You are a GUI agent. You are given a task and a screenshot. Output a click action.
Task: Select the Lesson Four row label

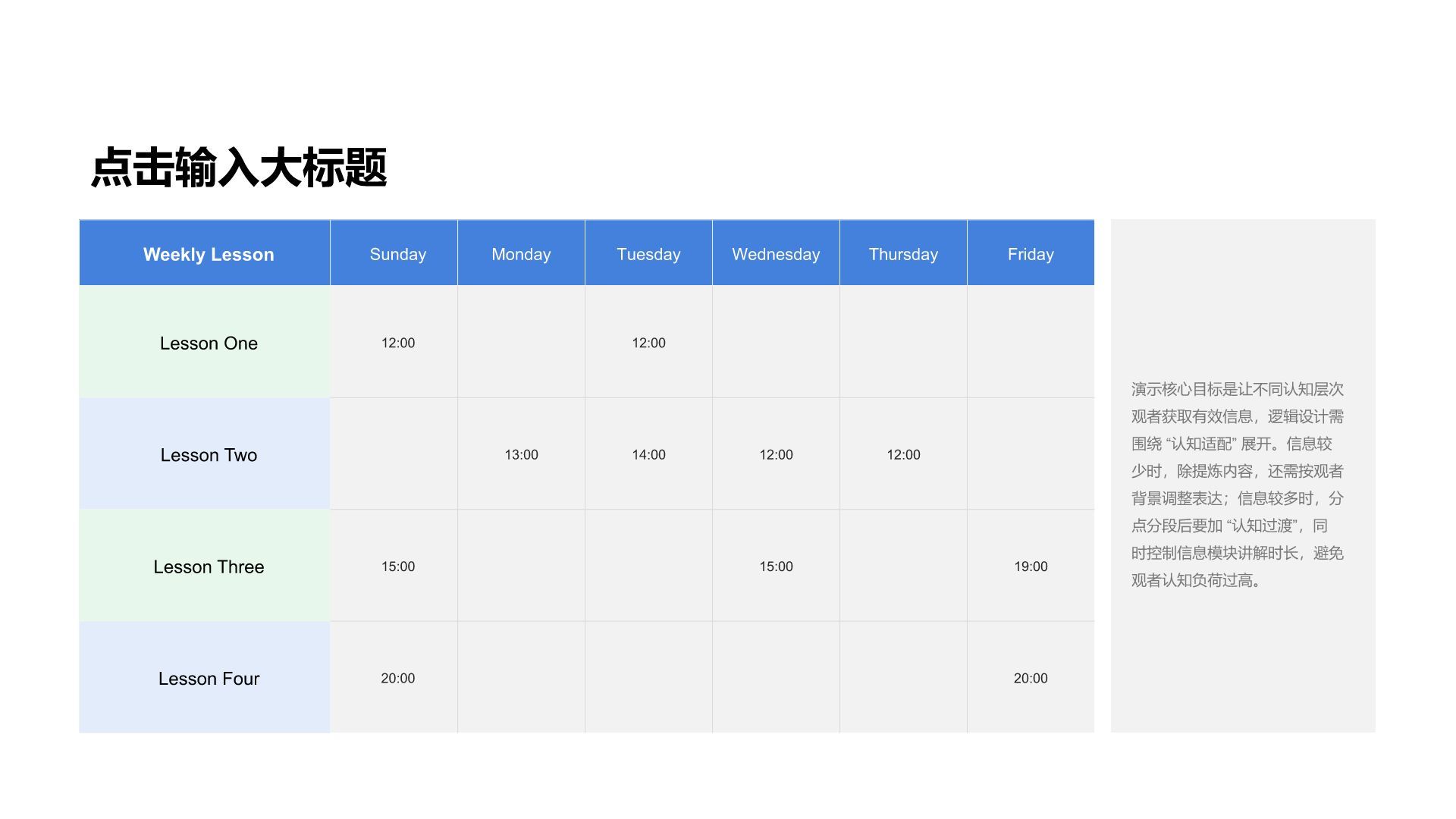pyautogui.click(x=208, y=679)
